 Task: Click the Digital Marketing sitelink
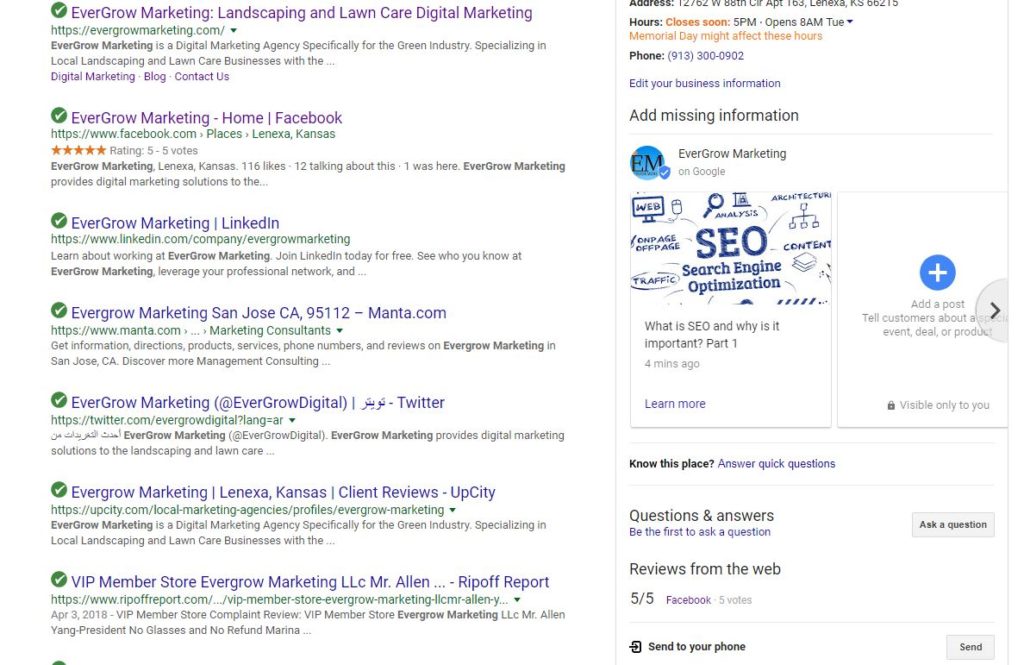click(x=93, y=76)
